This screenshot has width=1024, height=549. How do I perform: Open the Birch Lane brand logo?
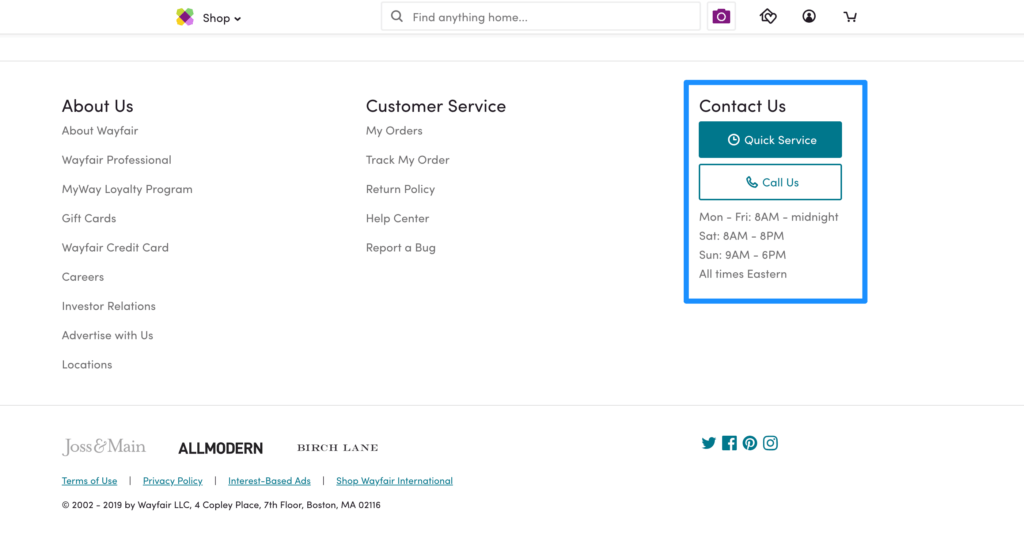pyautogui.click(x=338, y=448)
